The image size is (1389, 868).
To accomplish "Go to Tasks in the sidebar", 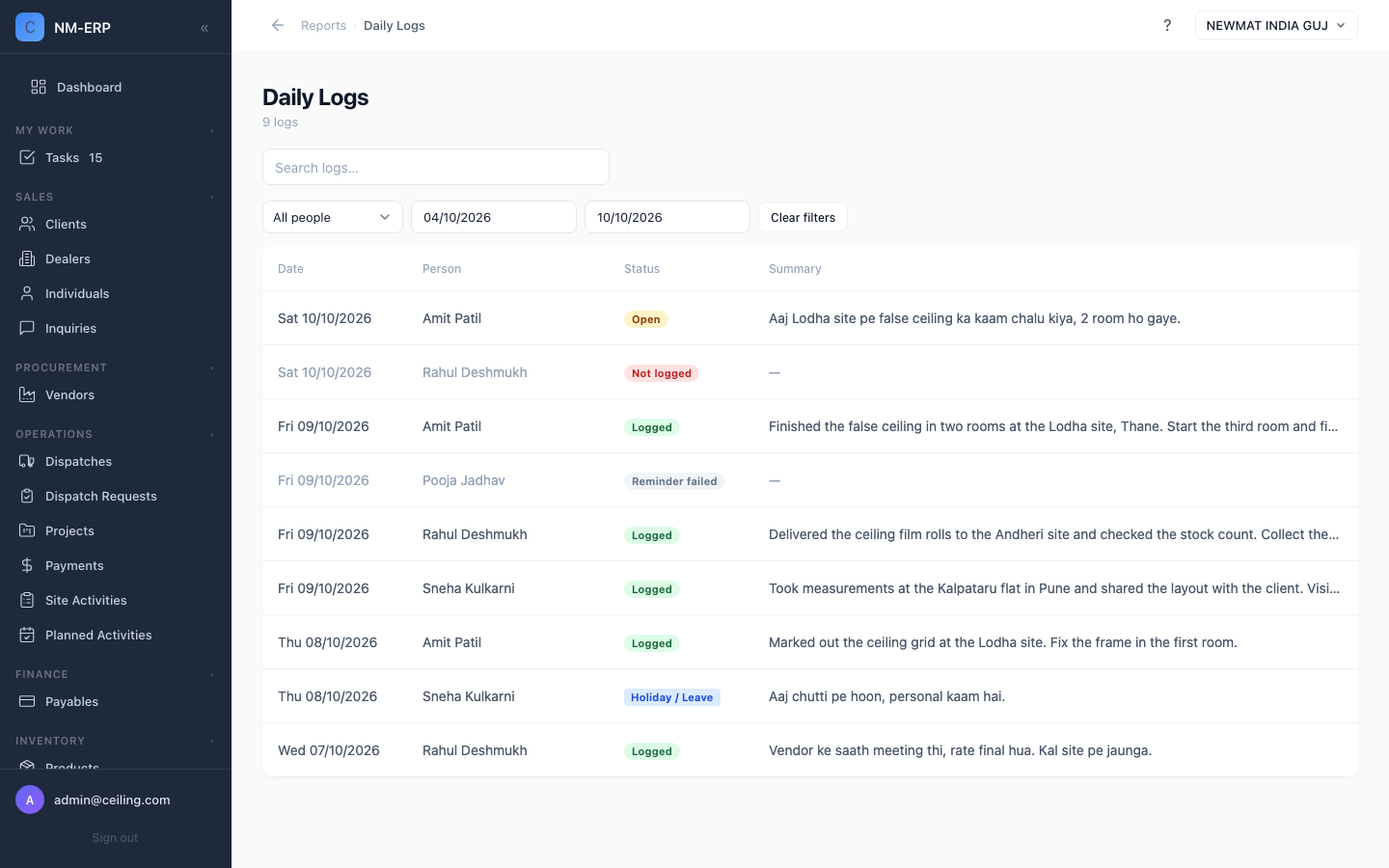I will pyautogui.click(x=116, y=157).
